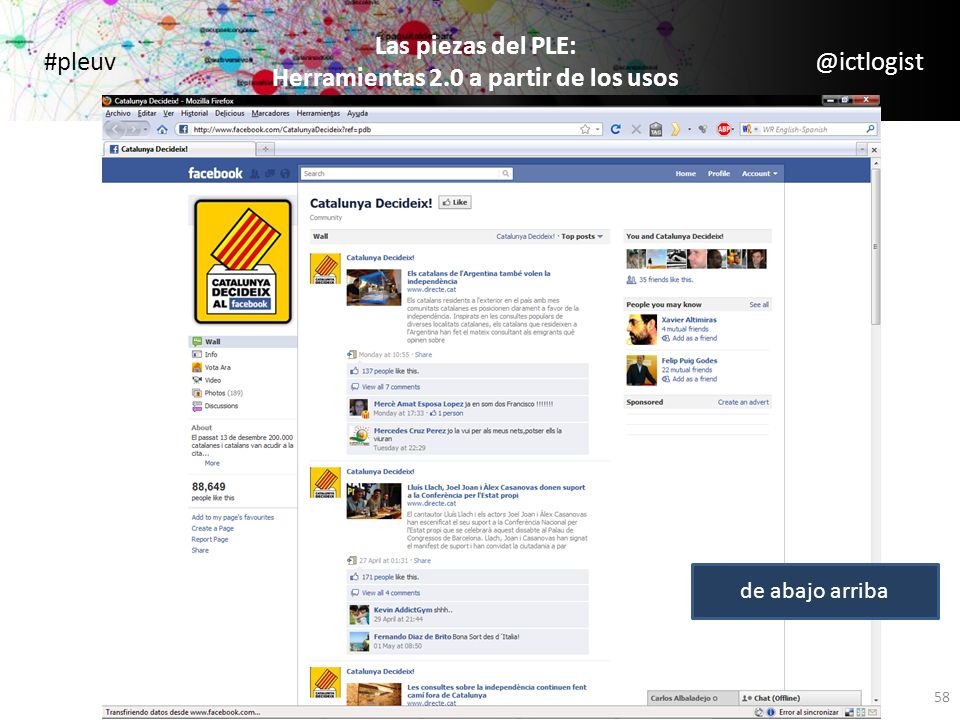Open the Historial menu
This screenshot has width=960, height=720.
coord(194,113)
